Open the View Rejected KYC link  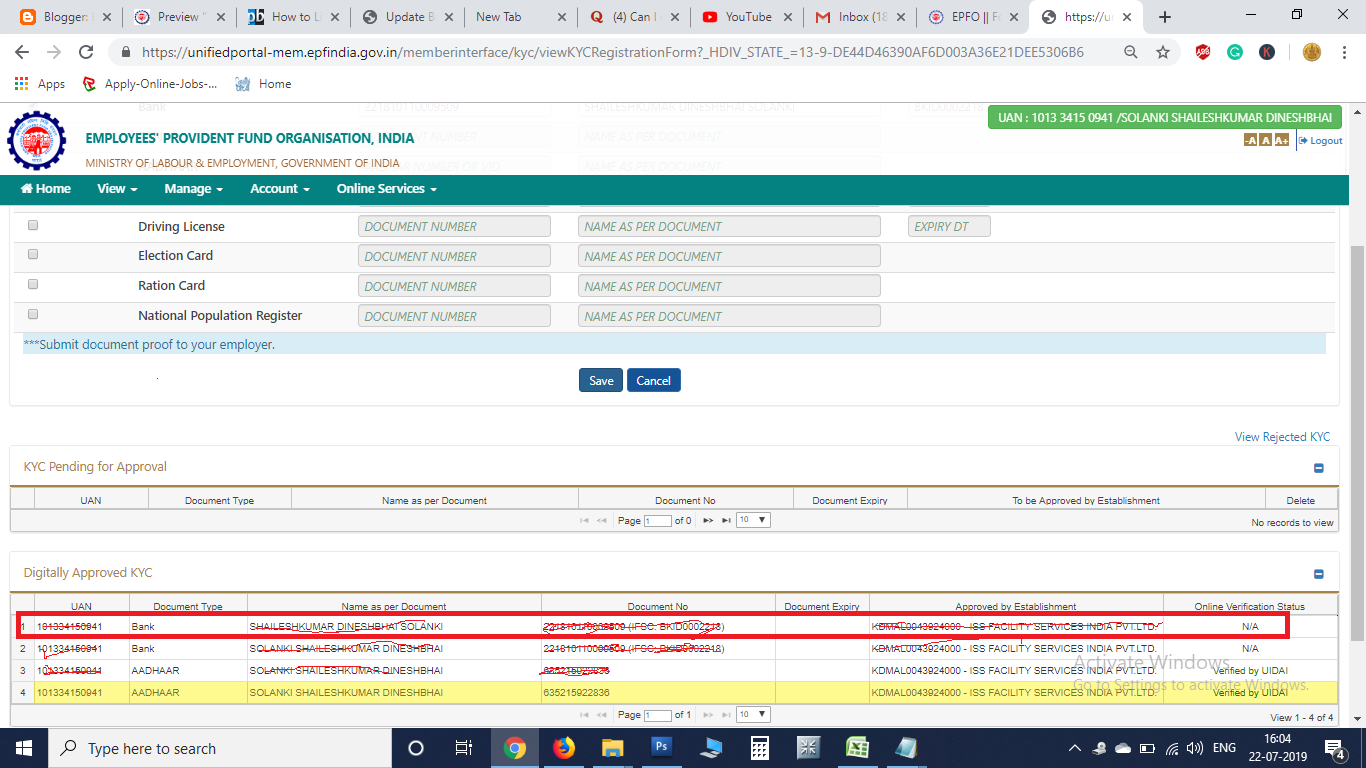pos(1281,437)
